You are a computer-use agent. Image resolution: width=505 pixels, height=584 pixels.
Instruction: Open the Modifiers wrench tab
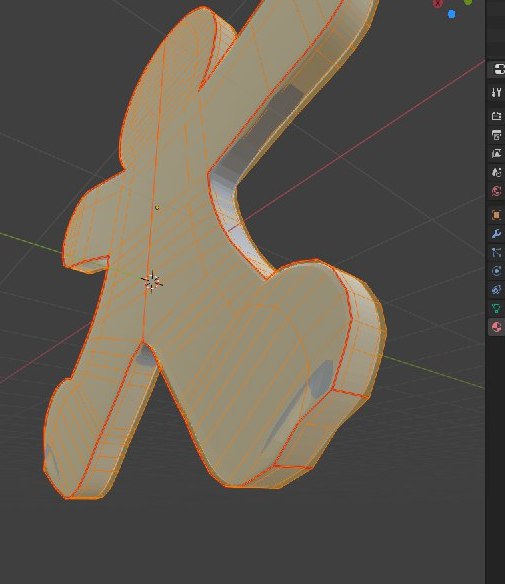tap(496, 234)
